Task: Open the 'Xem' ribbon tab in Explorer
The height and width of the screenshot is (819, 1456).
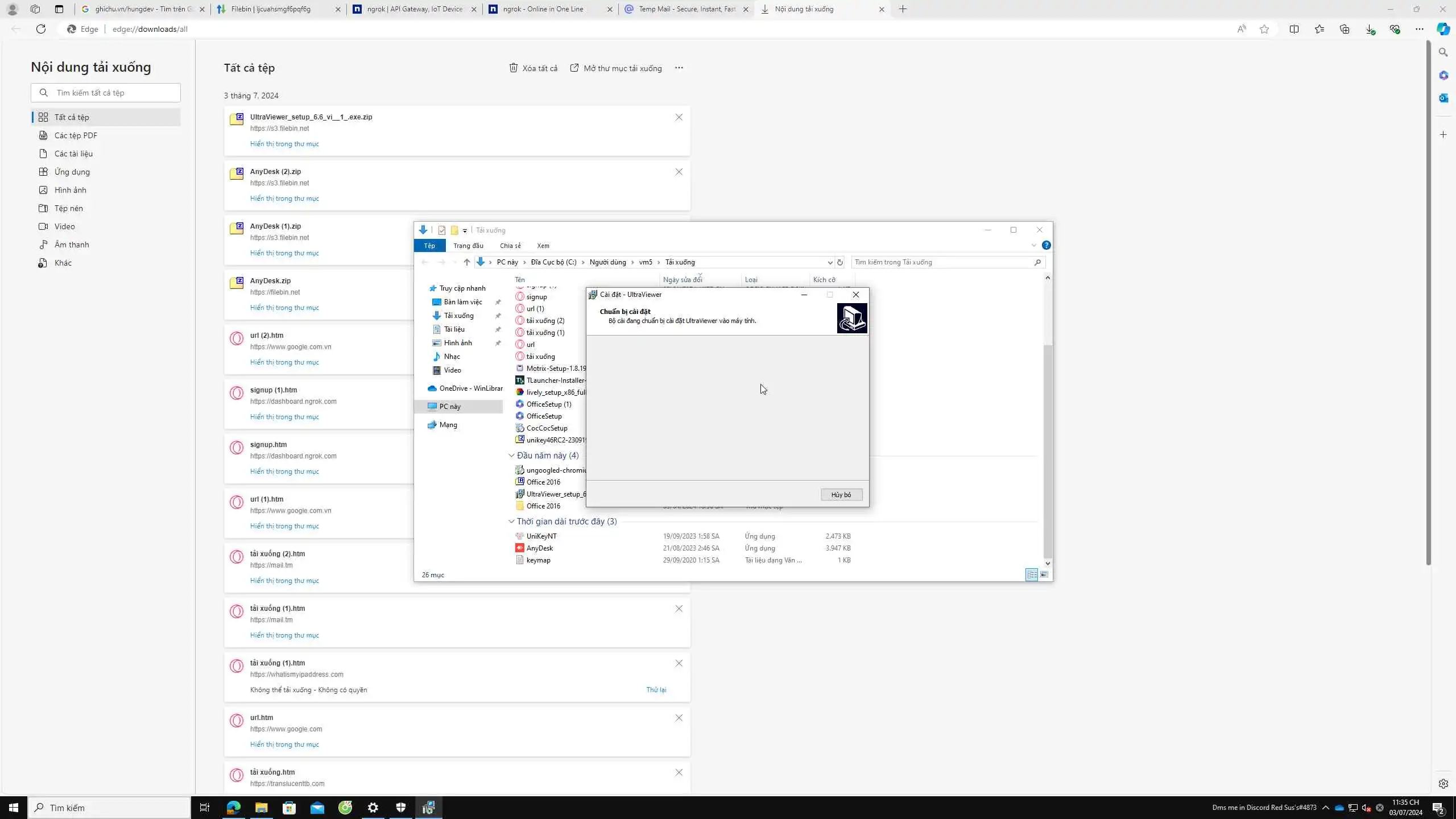Action: (543, 246)
